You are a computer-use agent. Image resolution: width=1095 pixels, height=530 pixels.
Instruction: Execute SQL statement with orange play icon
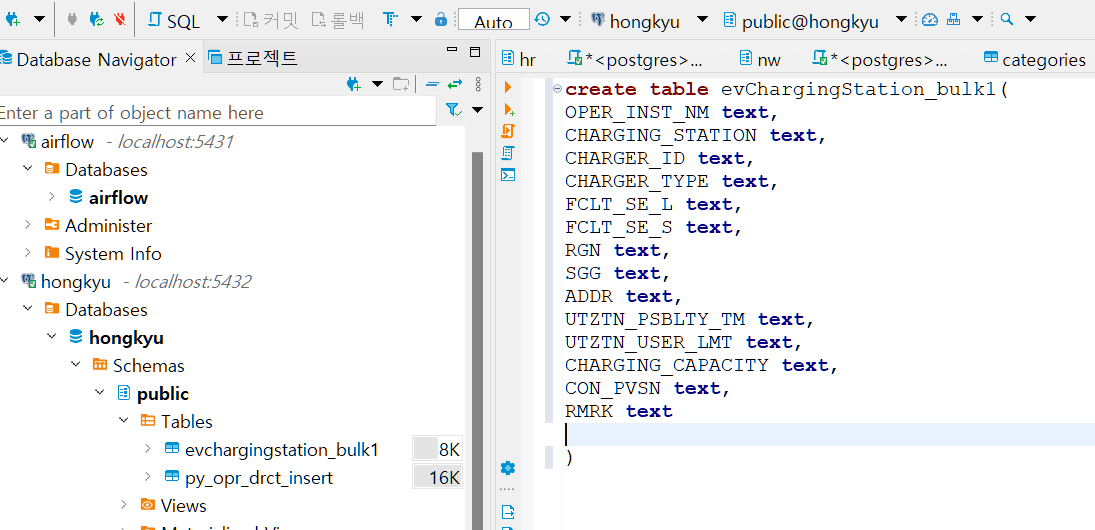[508, 87]
